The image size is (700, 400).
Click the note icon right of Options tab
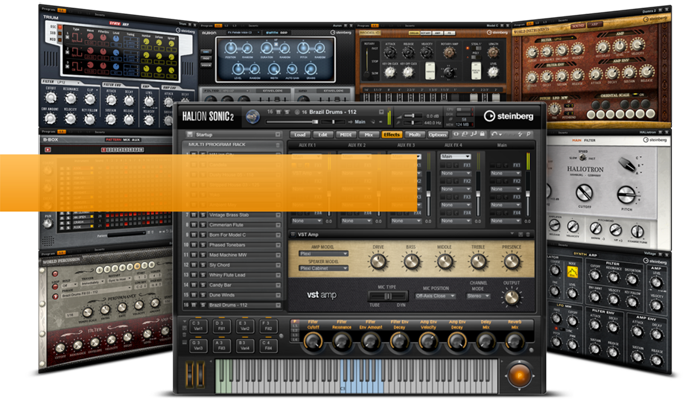click(472, 134)
